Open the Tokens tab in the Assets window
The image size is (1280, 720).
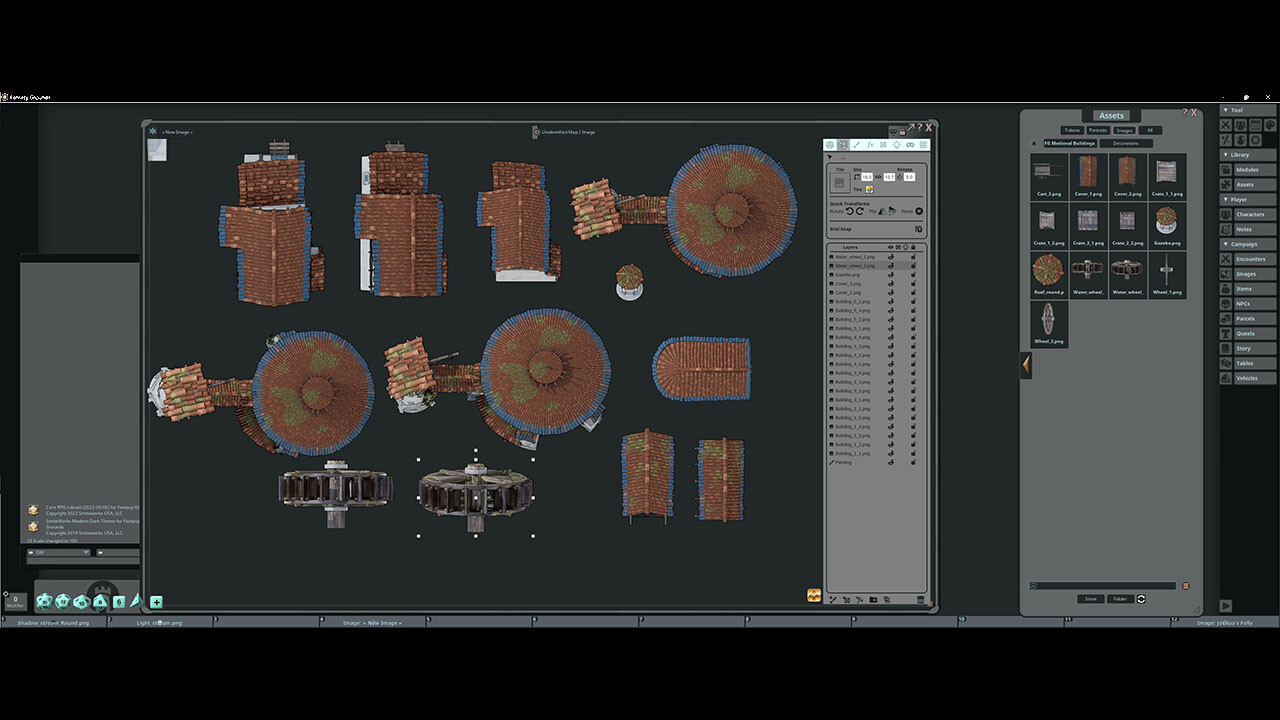[x=1072, y=129]
